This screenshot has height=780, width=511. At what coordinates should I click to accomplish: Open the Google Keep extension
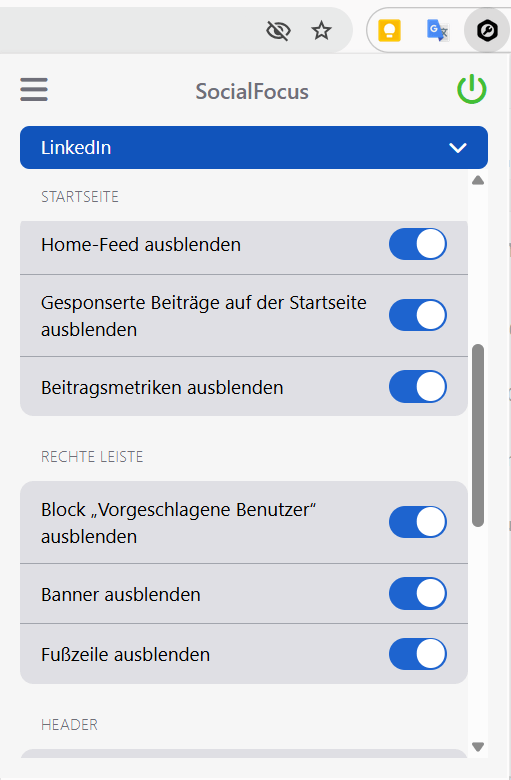tap(390, 31)
